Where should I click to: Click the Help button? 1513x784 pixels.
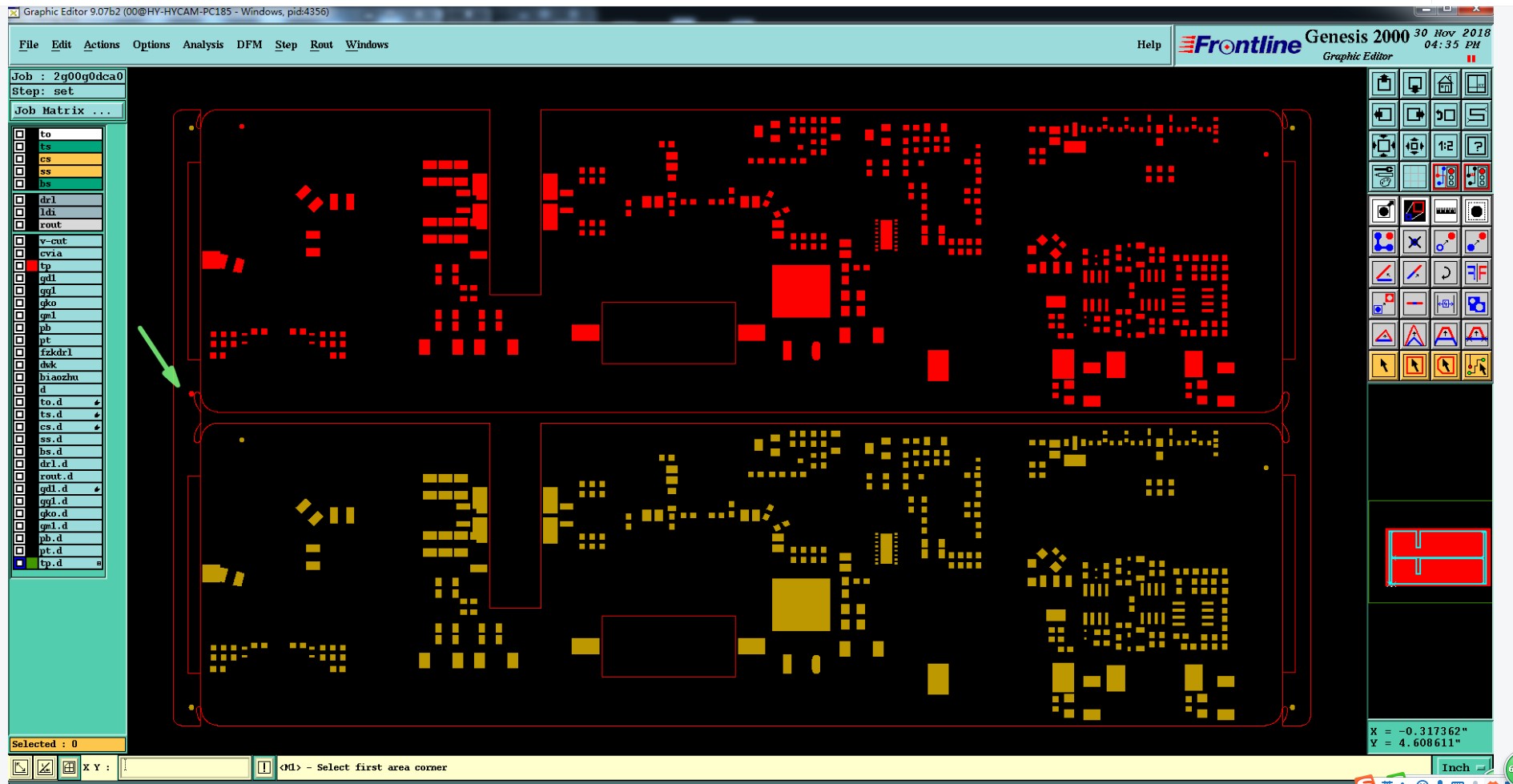click(x=1149, y=45)
